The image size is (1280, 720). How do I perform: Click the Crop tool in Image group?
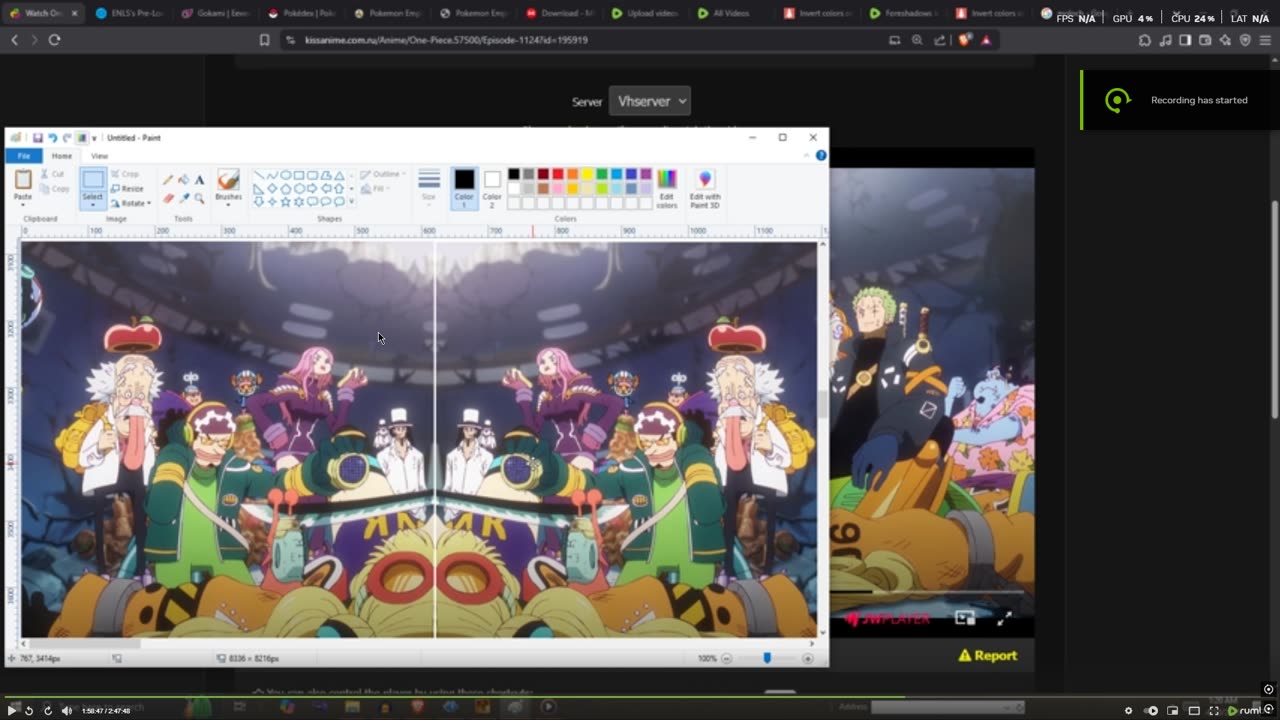pyautogui.click(x=125, y=174)
